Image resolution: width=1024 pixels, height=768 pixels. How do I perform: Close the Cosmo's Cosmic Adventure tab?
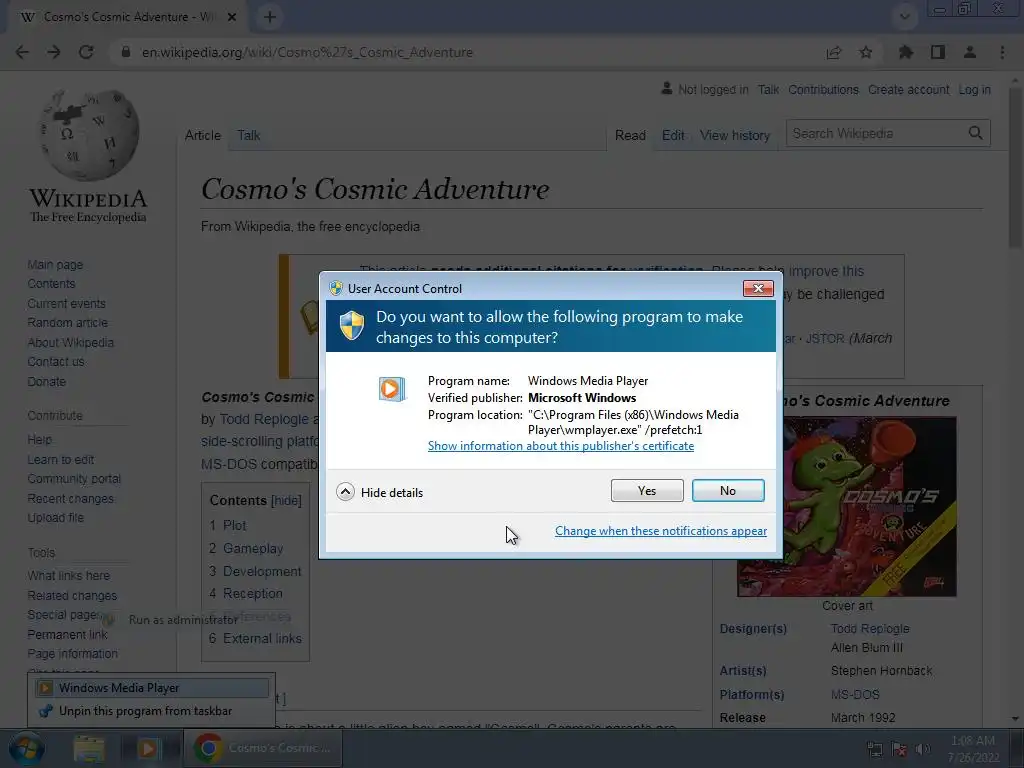(232, 17)
